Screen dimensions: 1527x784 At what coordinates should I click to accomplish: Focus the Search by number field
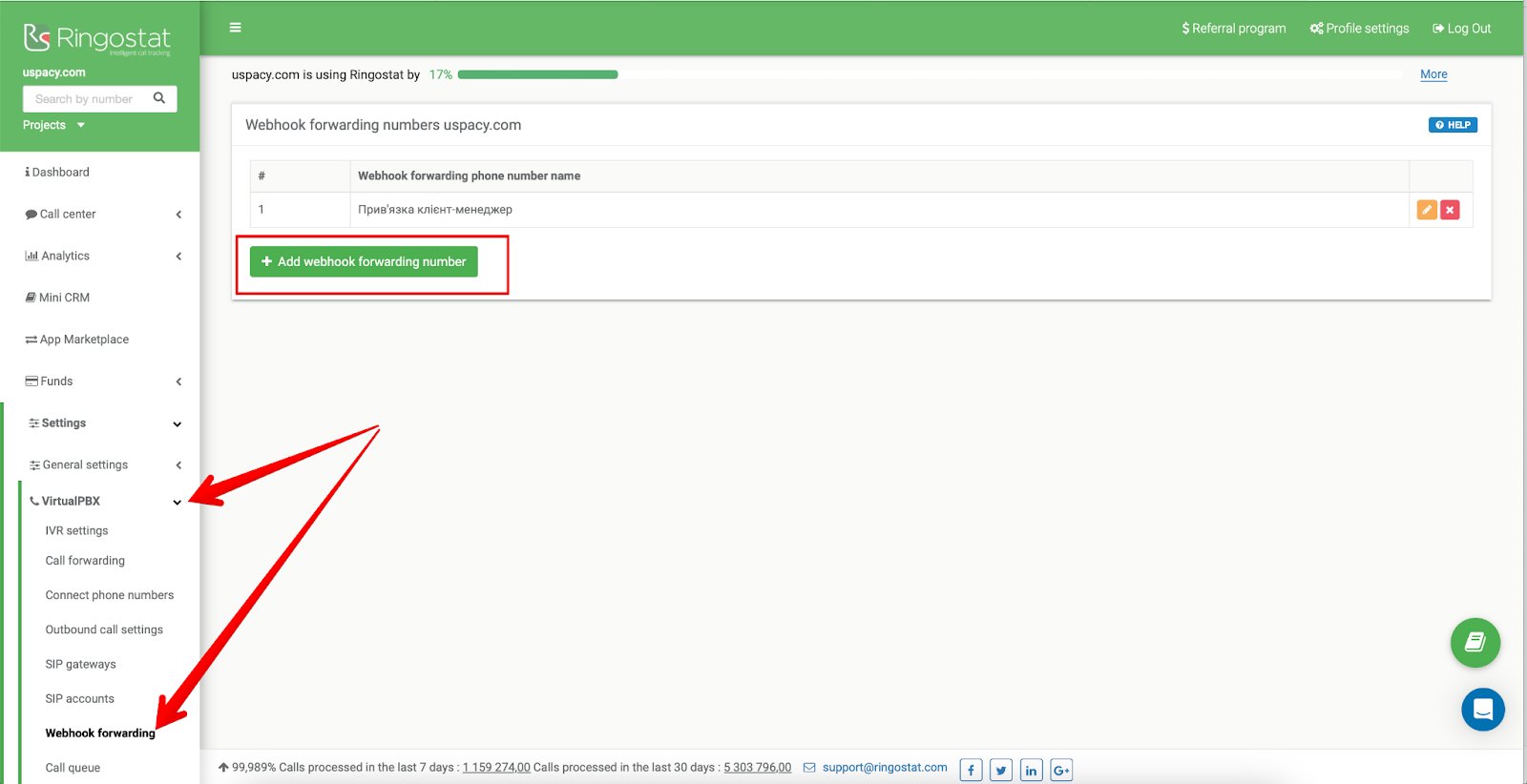99,99
